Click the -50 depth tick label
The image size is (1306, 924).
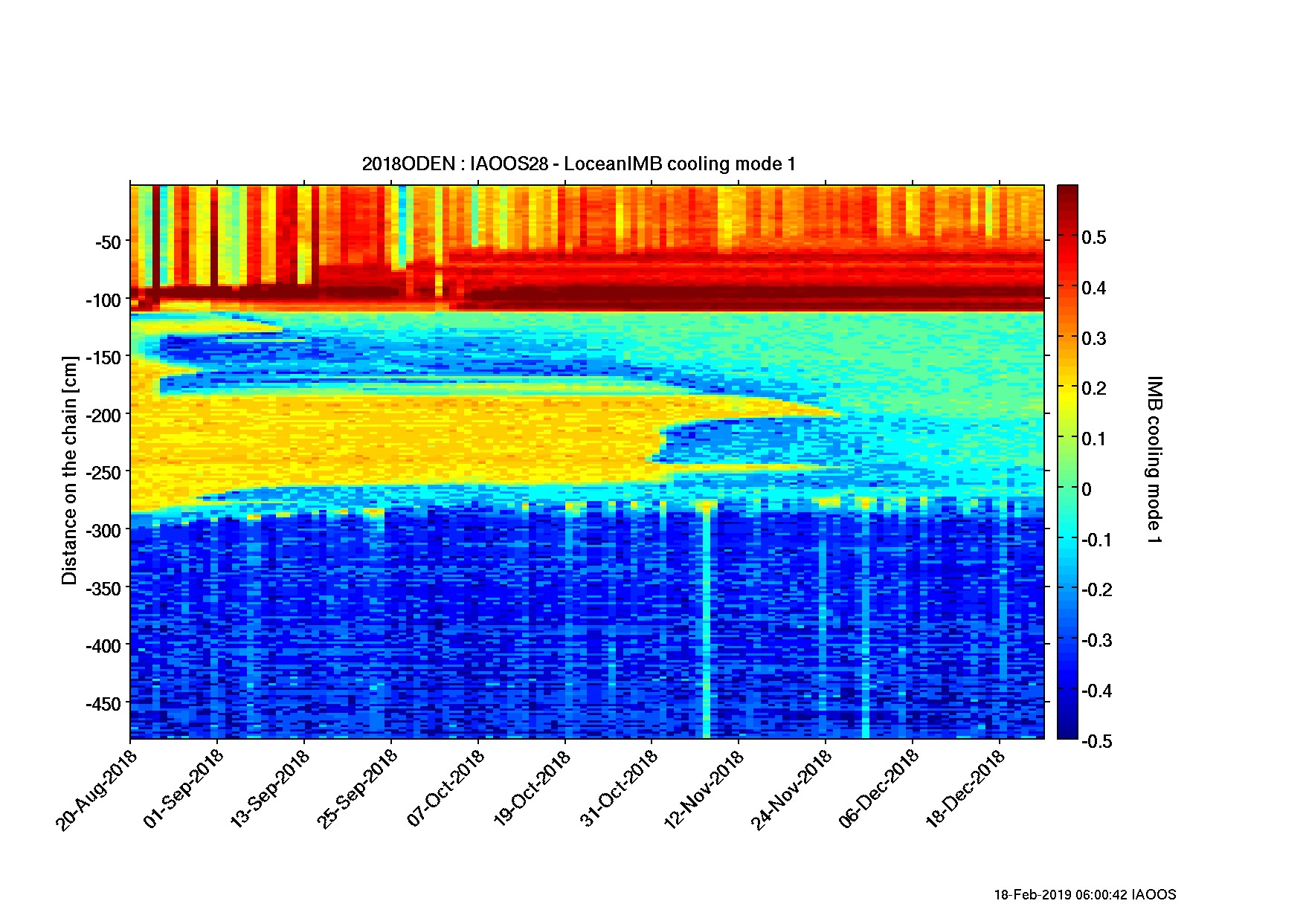point(107,242)
